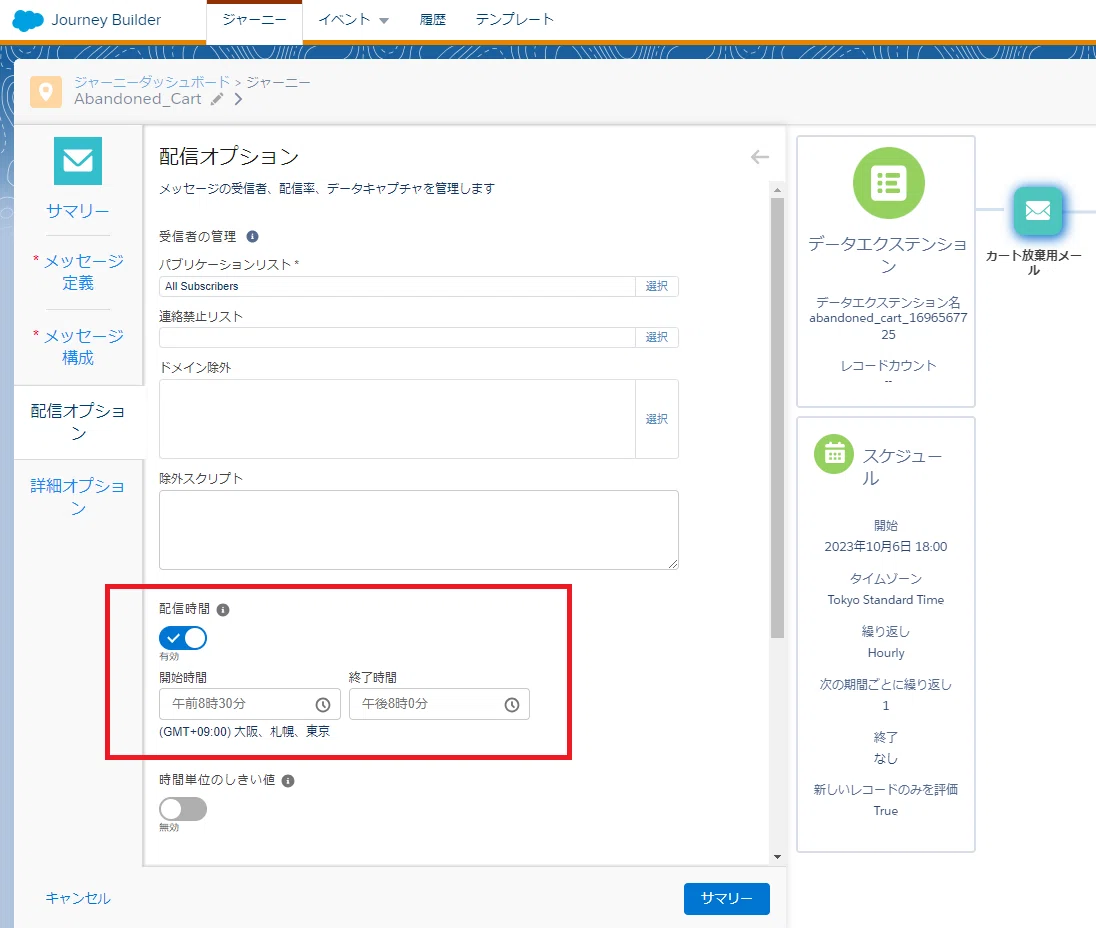The height and width of the screenshot is (928, 1096).
Task: Open the 履歴 tab
Action: (433, 20)
